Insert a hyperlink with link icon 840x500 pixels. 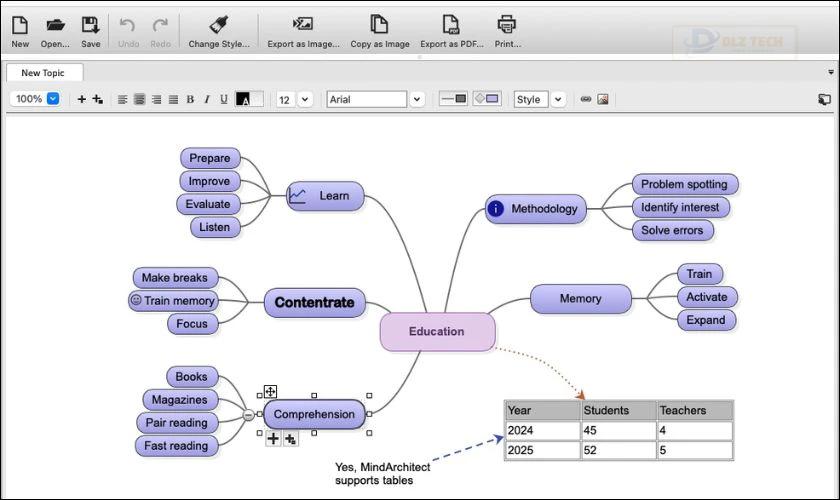[x=586, y=99]
